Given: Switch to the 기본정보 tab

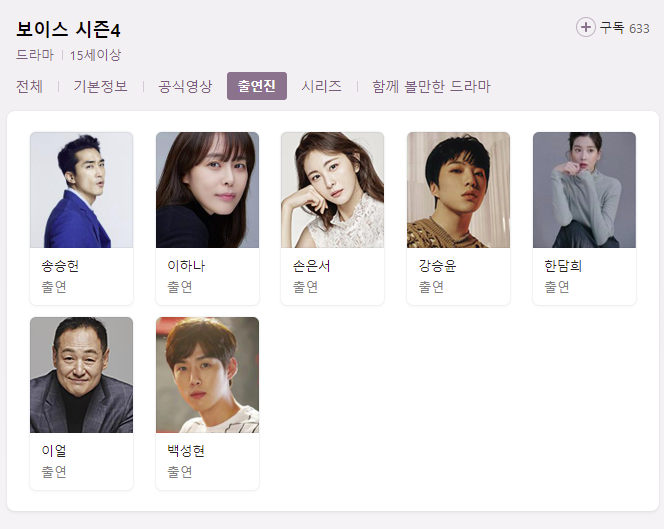Looking at the screenshot, I should tap(100, 86).
